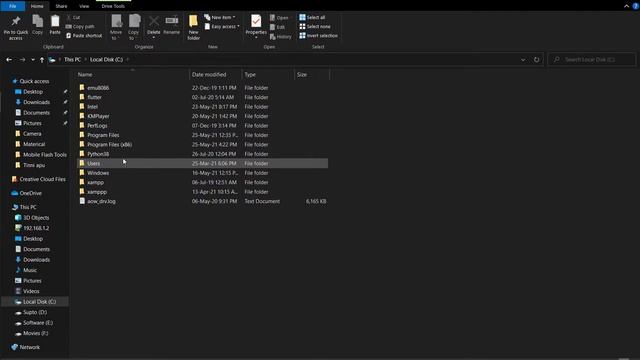Click This PC in the address breadcrumb
This screenshot has height=360, width=640.
[x=72, y=60]
